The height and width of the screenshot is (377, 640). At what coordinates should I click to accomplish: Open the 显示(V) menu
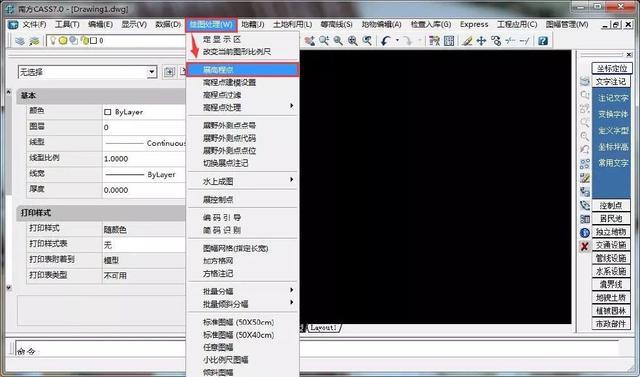(x=134, y=24)
